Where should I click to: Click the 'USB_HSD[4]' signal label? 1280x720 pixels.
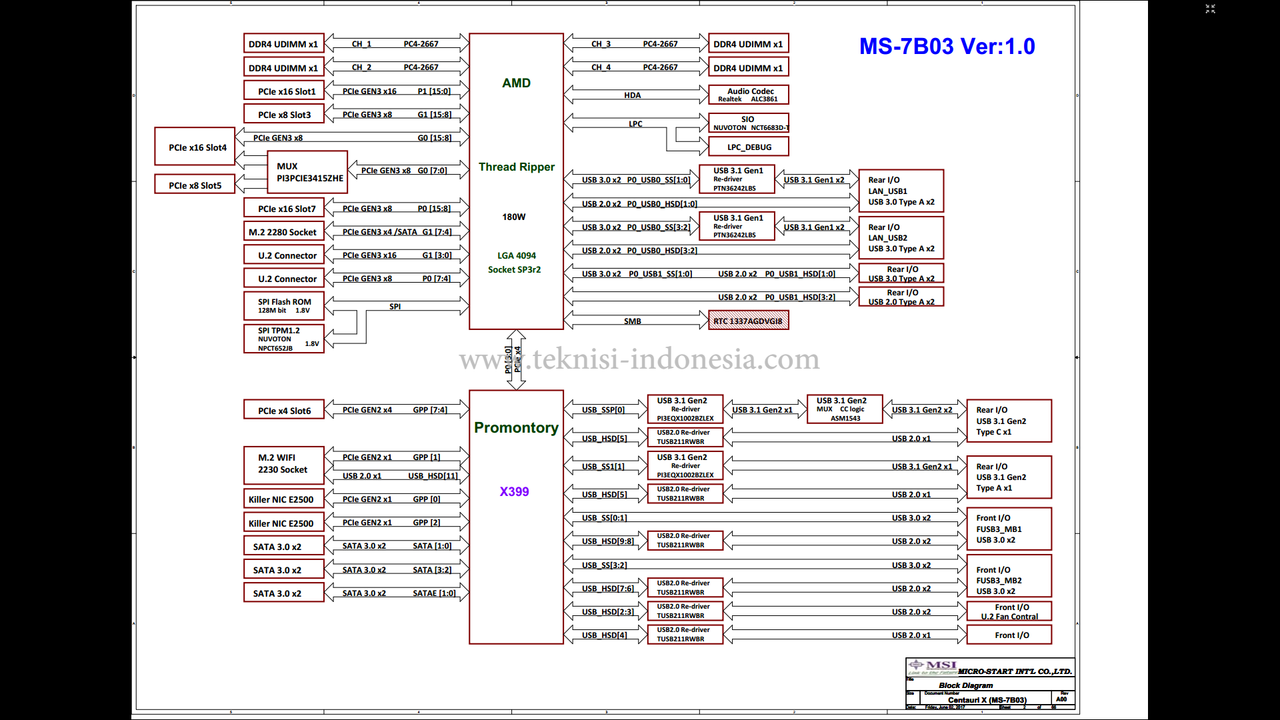pyautogui.click(x=605, y=635)
